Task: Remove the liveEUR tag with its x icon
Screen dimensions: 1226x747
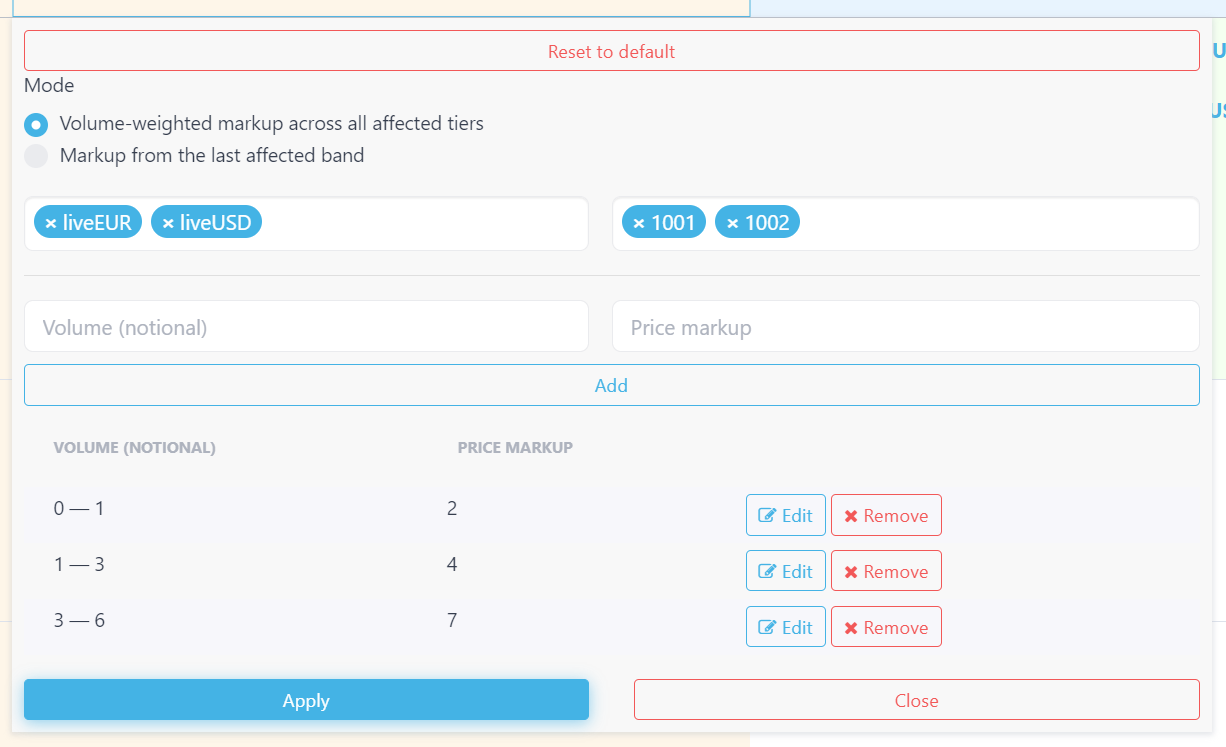Action: [51, 223]
